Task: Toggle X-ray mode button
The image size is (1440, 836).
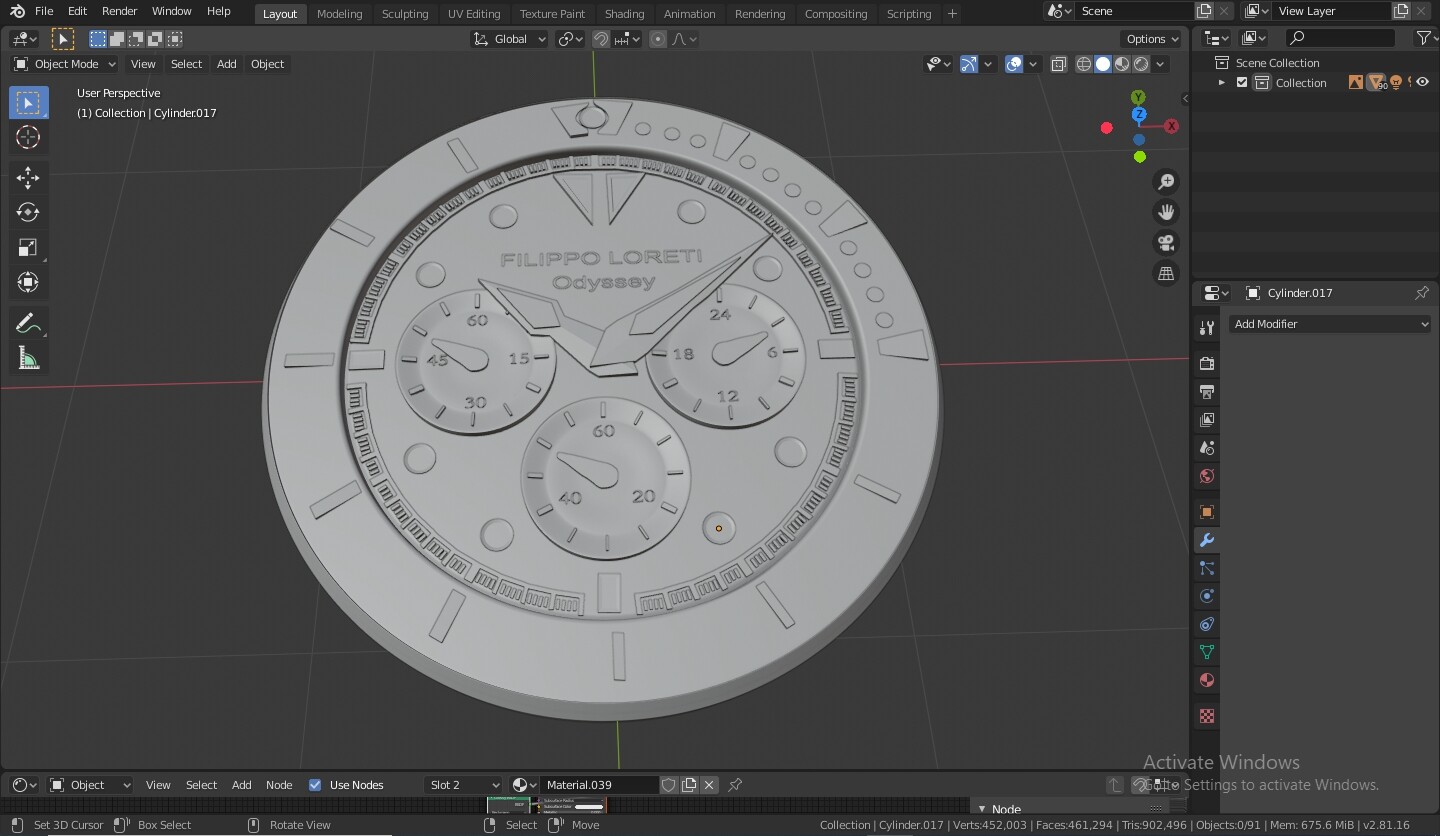Action: click(1059, 64)
